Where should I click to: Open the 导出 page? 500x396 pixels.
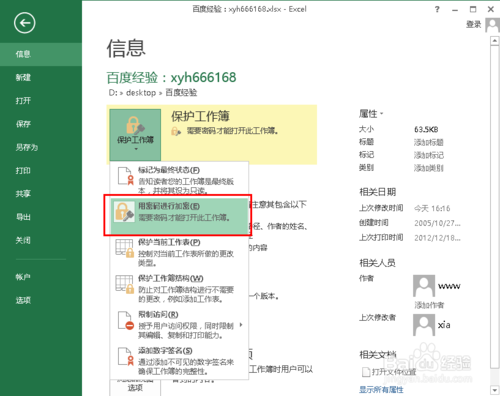41,217
